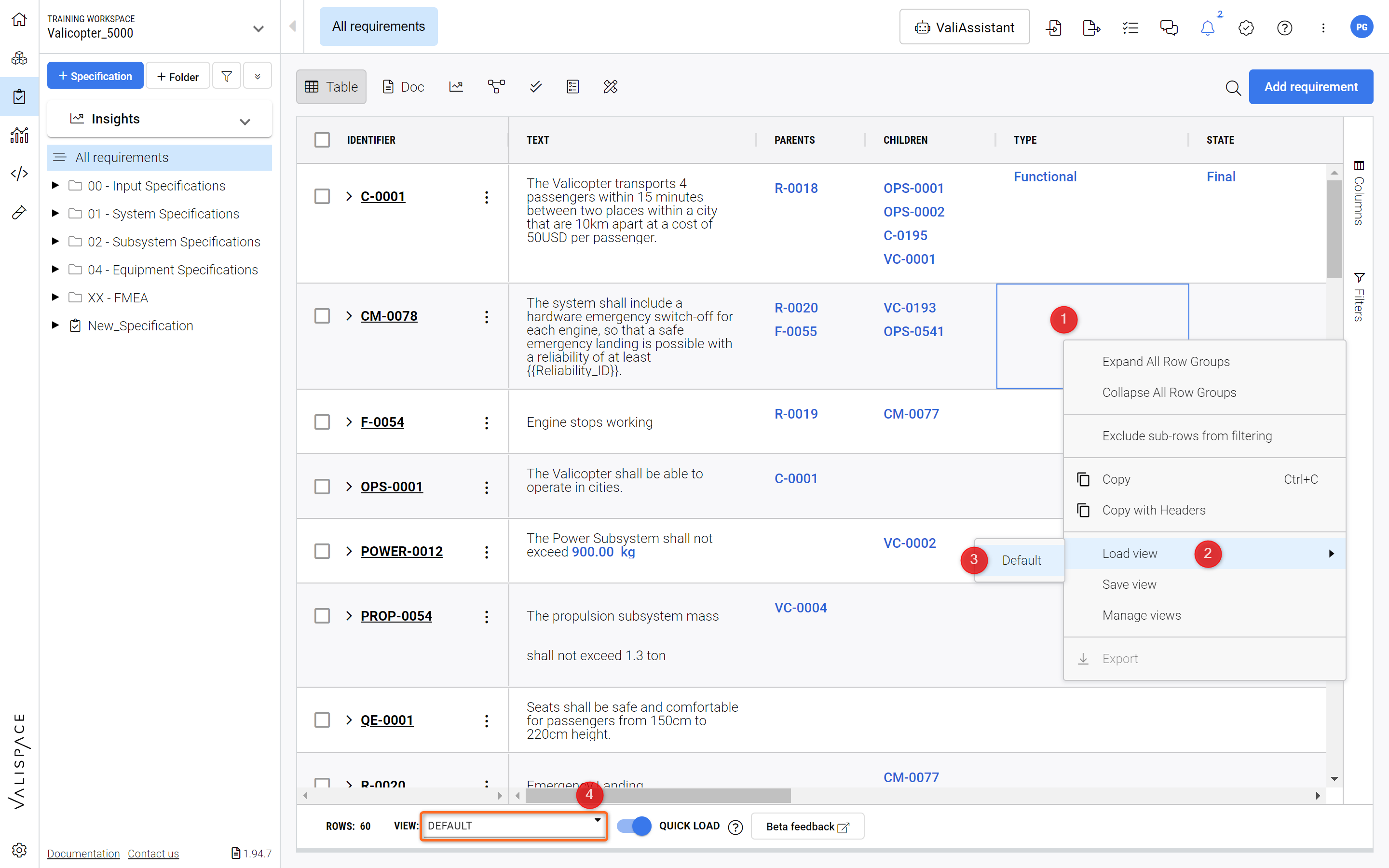Switch to the form list view icon
The width and height of the screenshot is (1389, 868).
click(573, 87)
